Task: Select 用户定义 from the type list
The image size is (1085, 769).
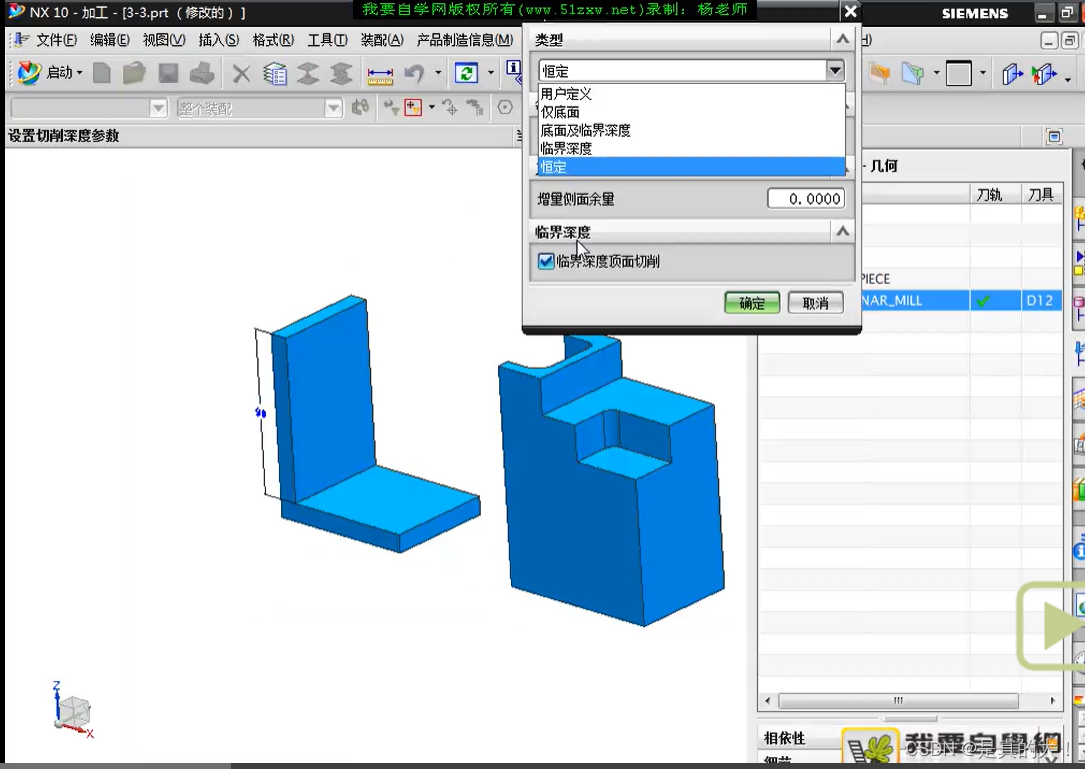Action: [x=691, y=93]
